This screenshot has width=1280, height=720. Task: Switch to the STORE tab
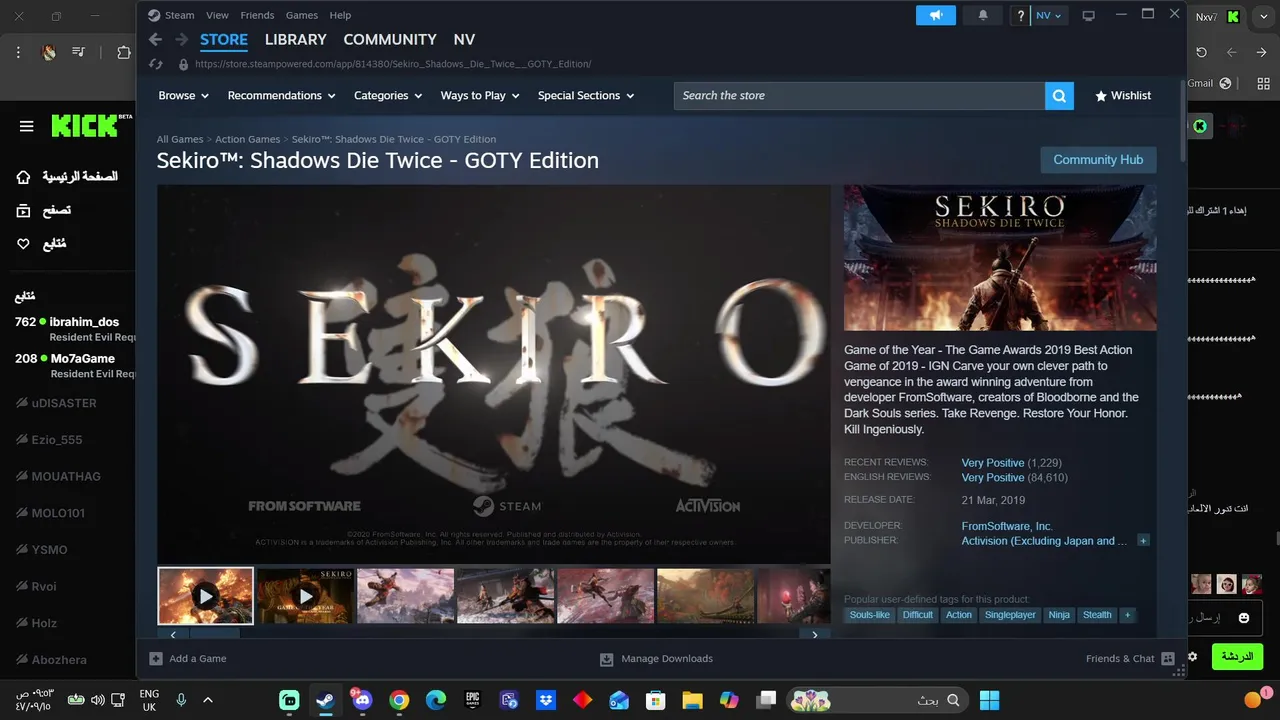[x=224, y=40]
